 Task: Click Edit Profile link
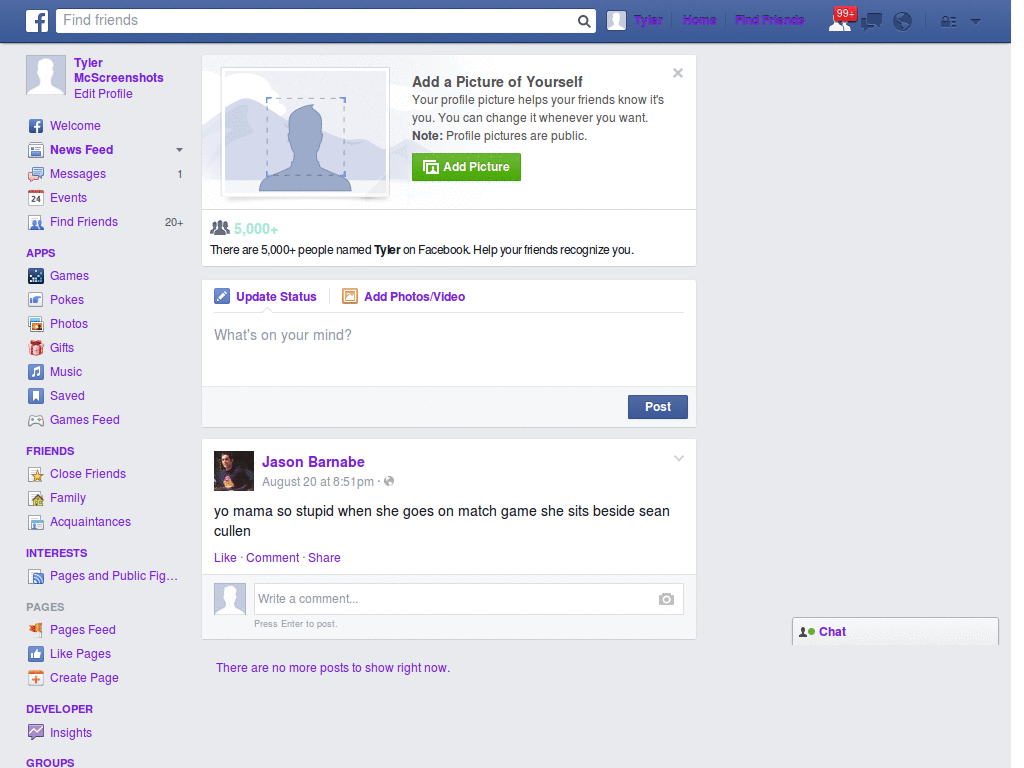click(x=103, y=94)
